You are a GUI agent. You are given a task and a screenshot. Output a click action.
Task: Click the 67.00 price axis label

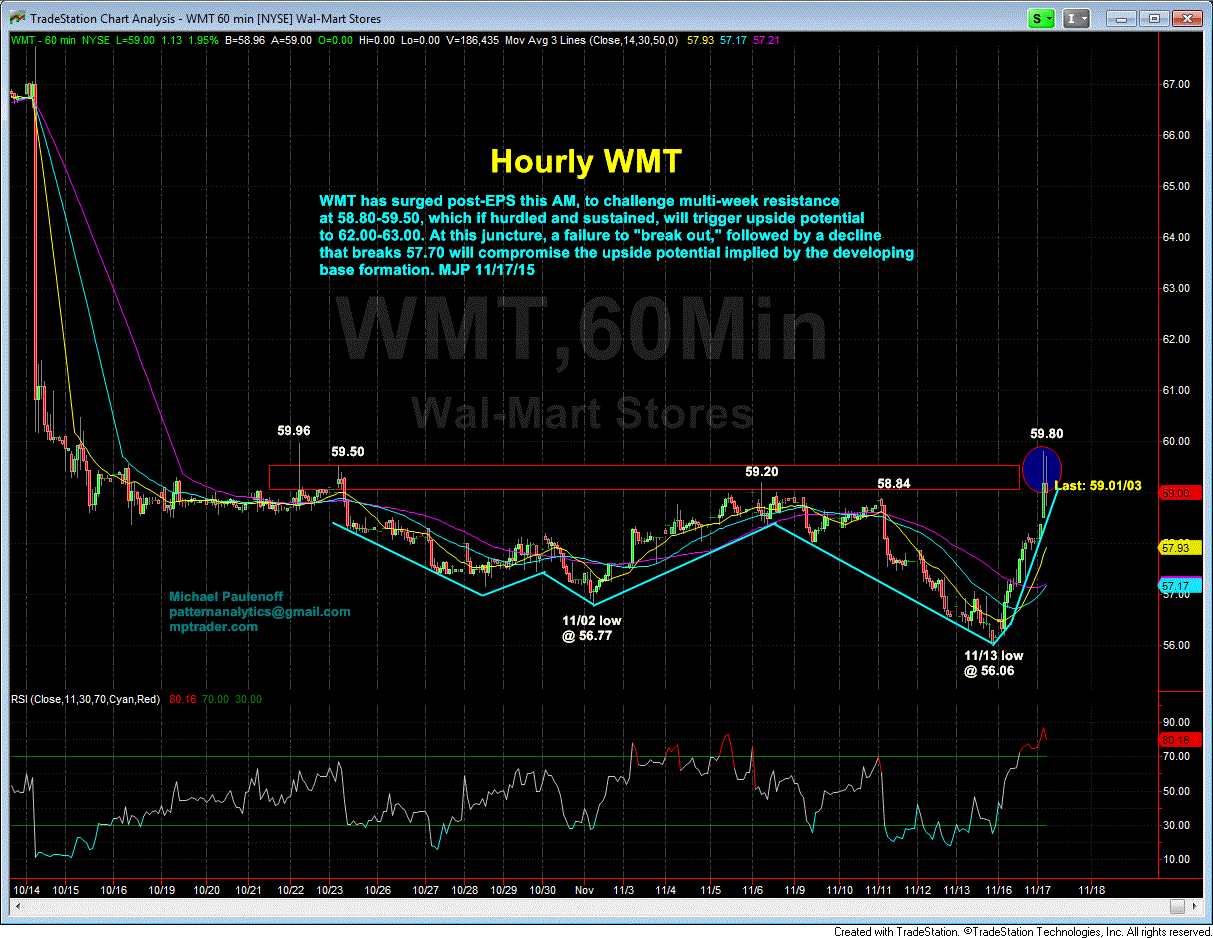[1175, 85]
